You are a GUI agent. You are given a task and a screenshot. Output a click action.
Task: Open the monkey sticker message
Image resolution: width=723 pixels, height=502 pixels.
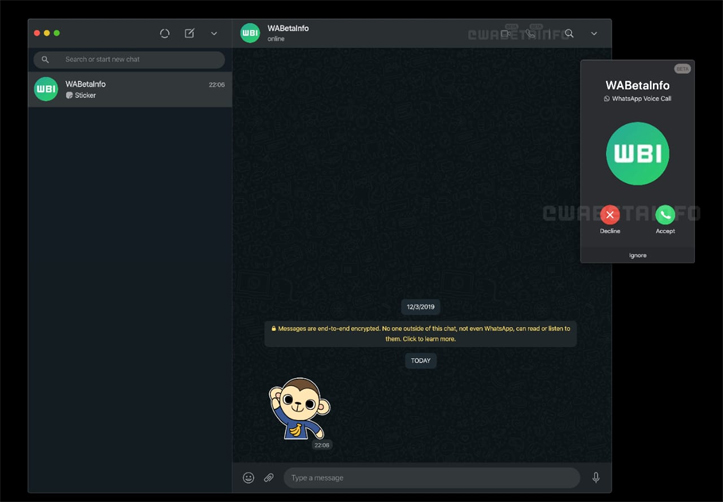coord(300,408)
